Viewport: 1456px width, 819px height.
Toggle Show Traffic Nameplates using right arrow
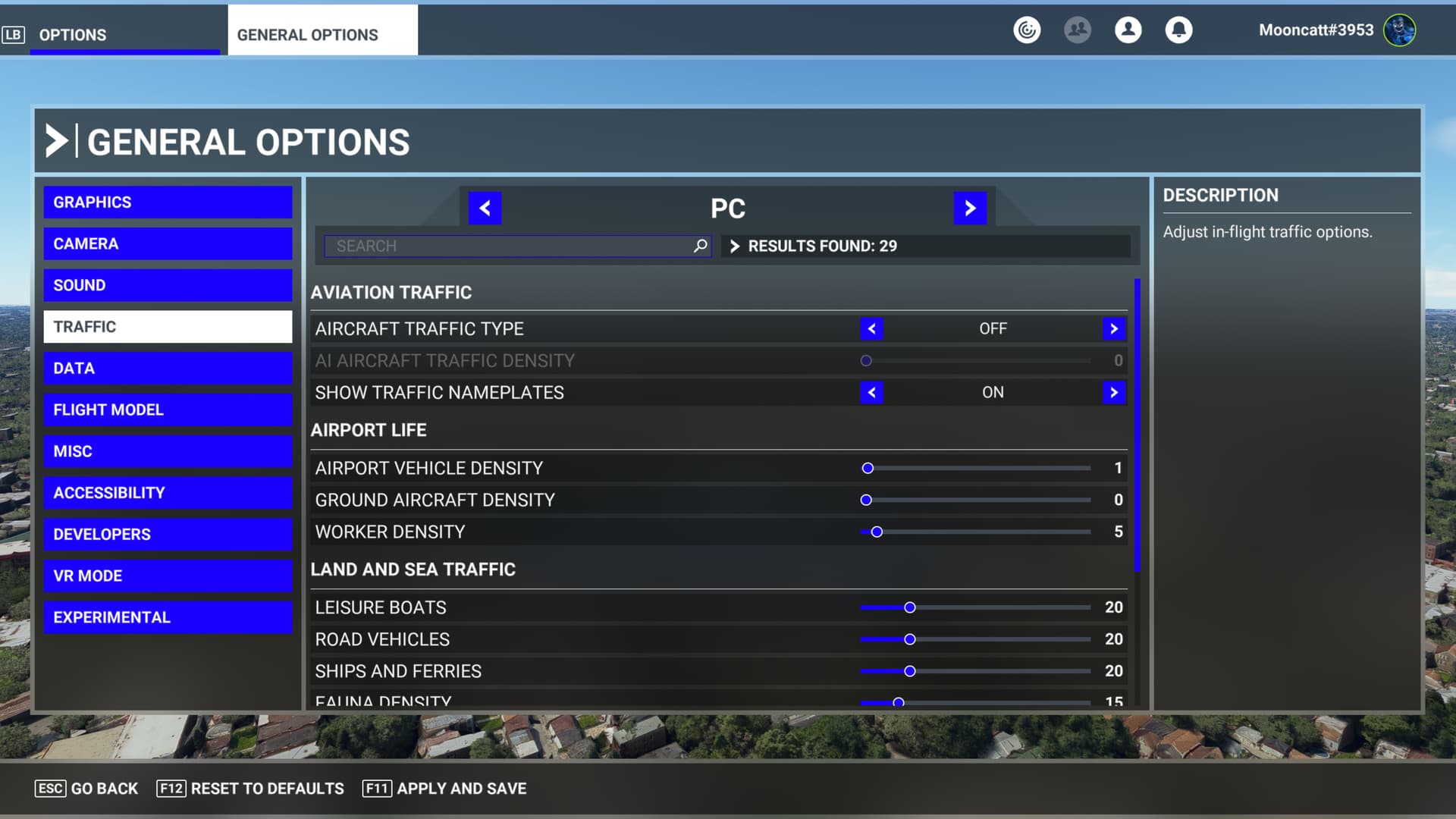pos(1113,393)
